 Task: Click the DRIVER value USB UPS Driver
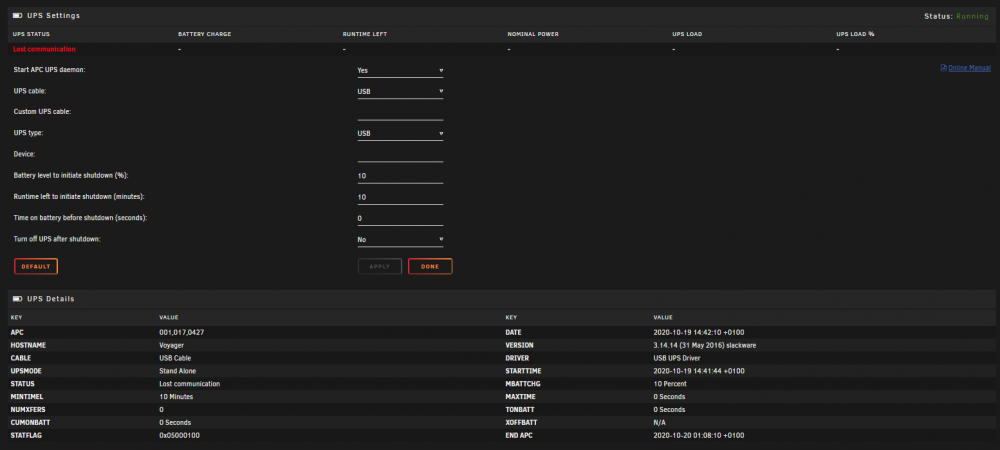[x=677, y=358]
